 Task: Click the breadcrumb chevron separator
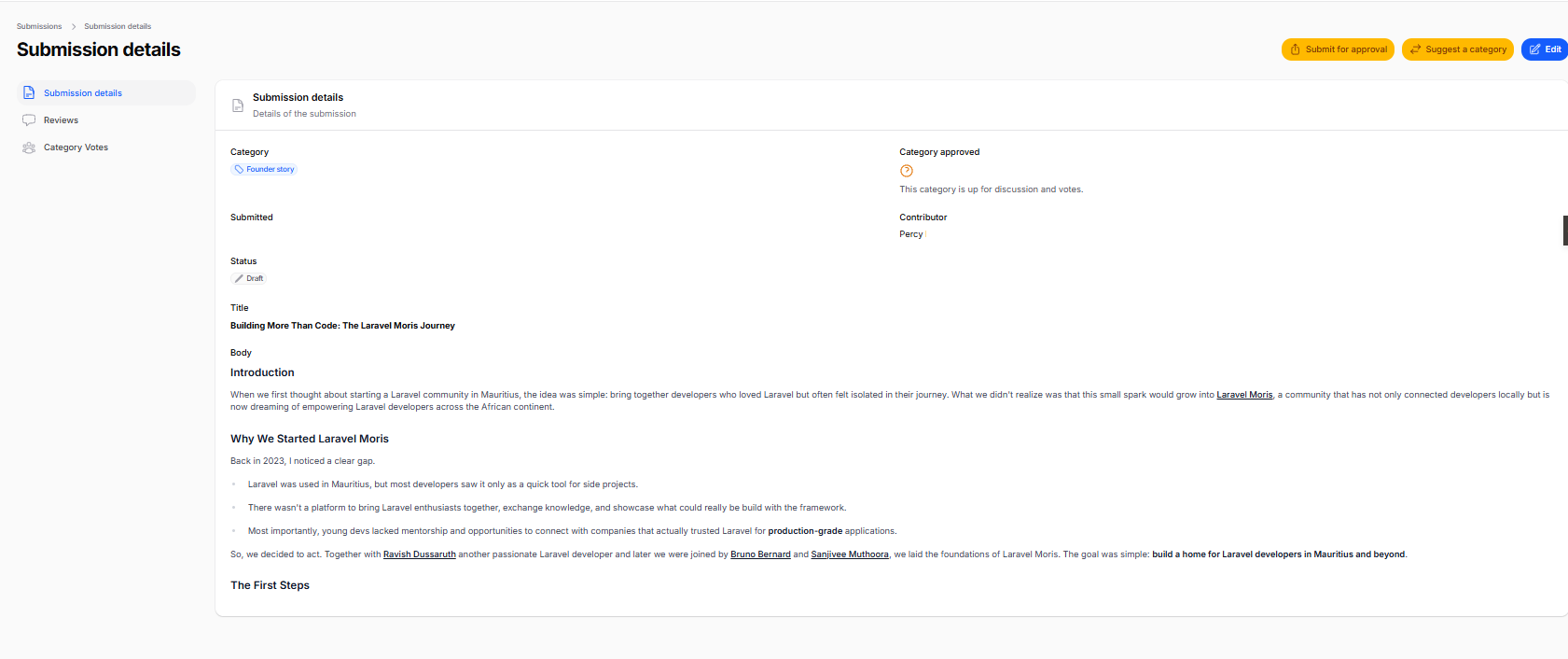click(74, 26)
